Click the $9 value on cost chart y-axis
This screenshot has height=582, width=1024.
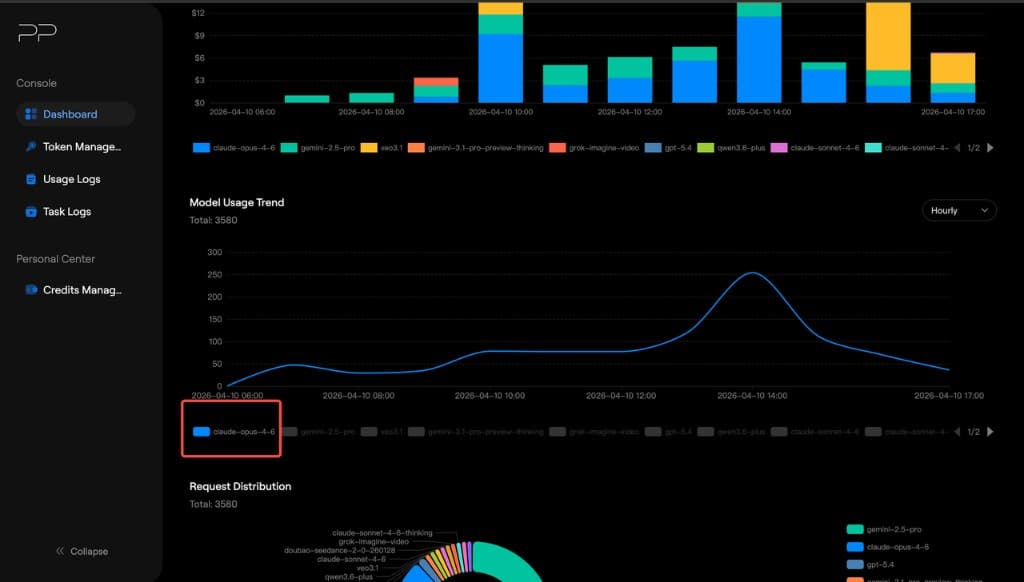click(x=199, y=35)
